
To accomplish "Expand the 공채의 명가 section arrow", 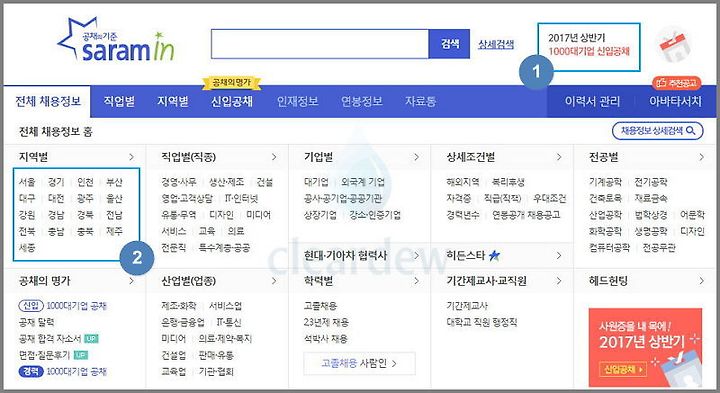I will pyautogui.click(x=132, y=281).
